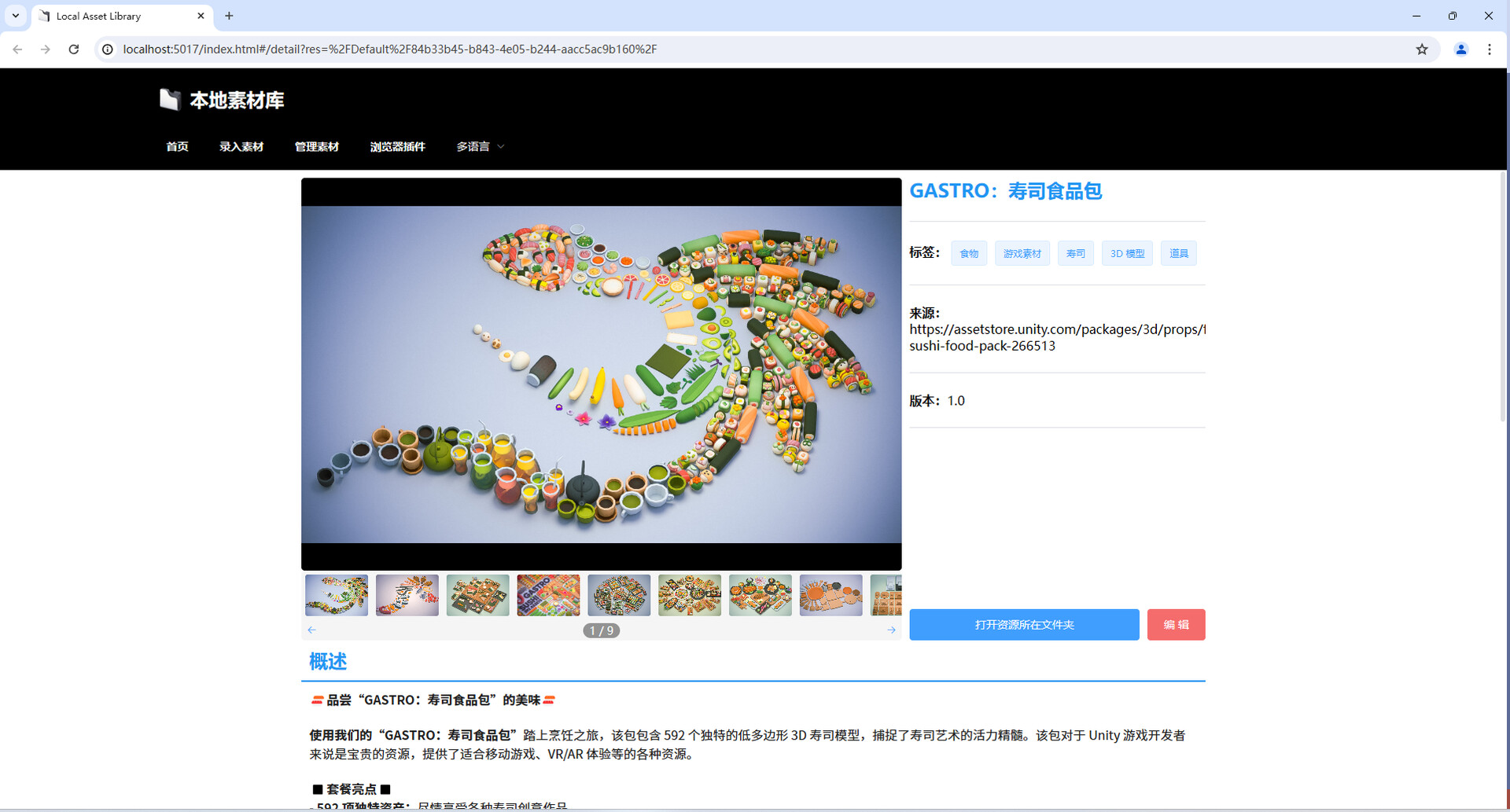The image size is (1510, 812).
Task: Click the 本地素材库 logo icon
Action: coord(169,100)
